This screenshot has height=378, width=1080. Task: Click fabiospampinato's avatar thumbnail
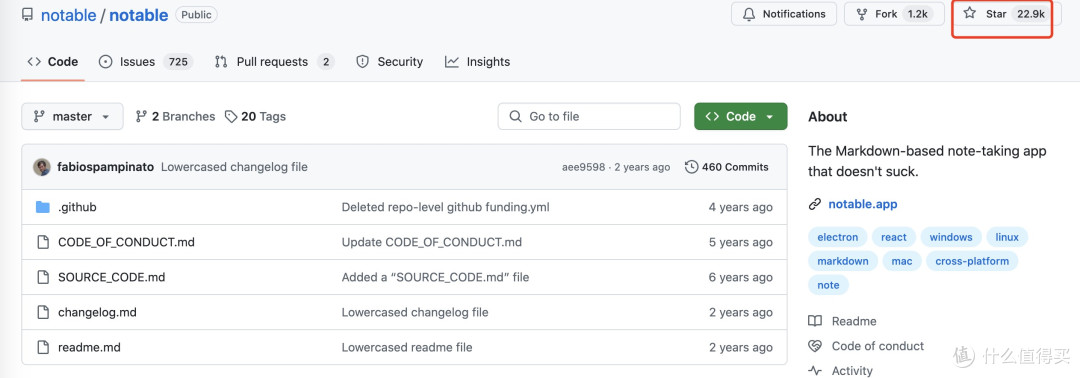42,167
